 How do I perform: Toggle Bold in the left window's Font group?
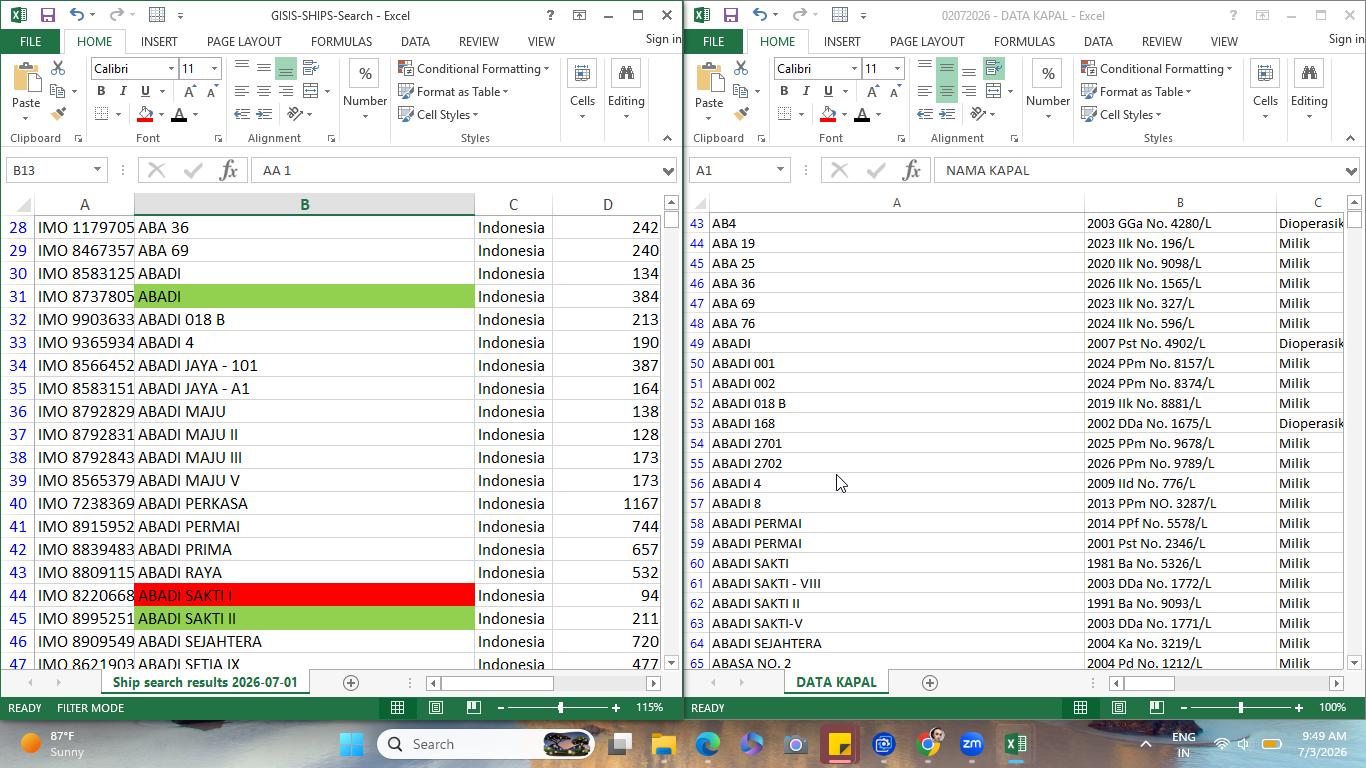(x=101, y=91)
